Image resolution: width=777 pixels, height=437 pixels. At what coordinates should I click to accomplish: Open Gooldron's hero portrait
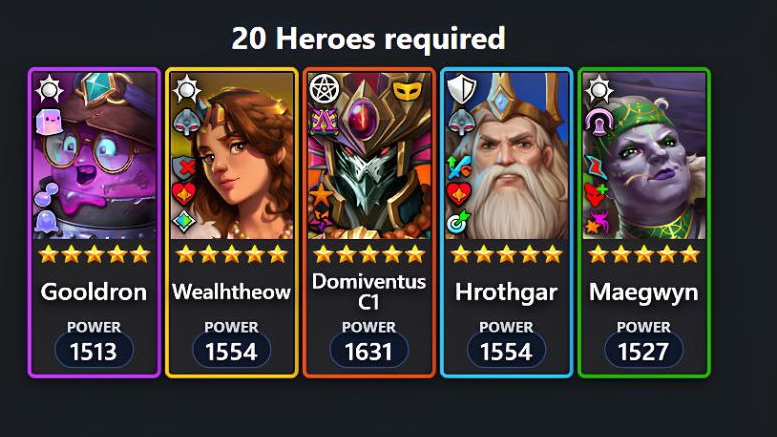94,155
